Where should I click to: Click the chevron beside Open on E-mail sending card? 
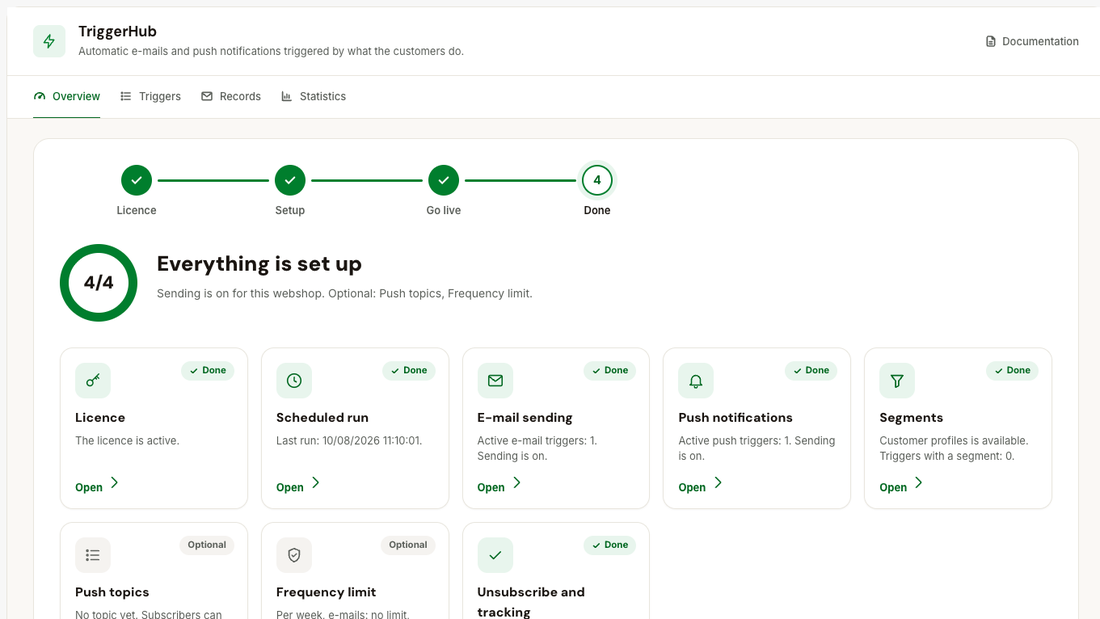tap(517, 483)
